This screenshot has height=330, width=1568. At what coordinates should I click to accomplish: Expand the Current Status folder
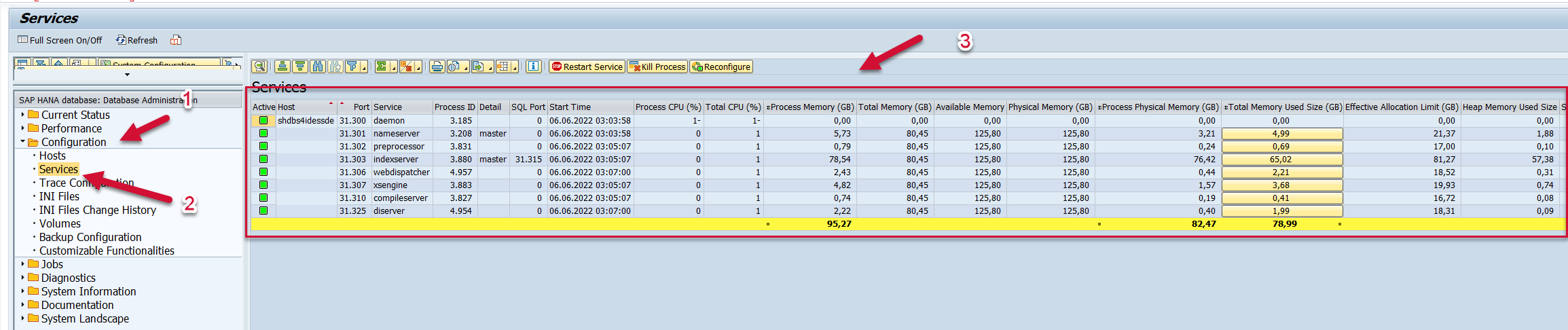22,115
